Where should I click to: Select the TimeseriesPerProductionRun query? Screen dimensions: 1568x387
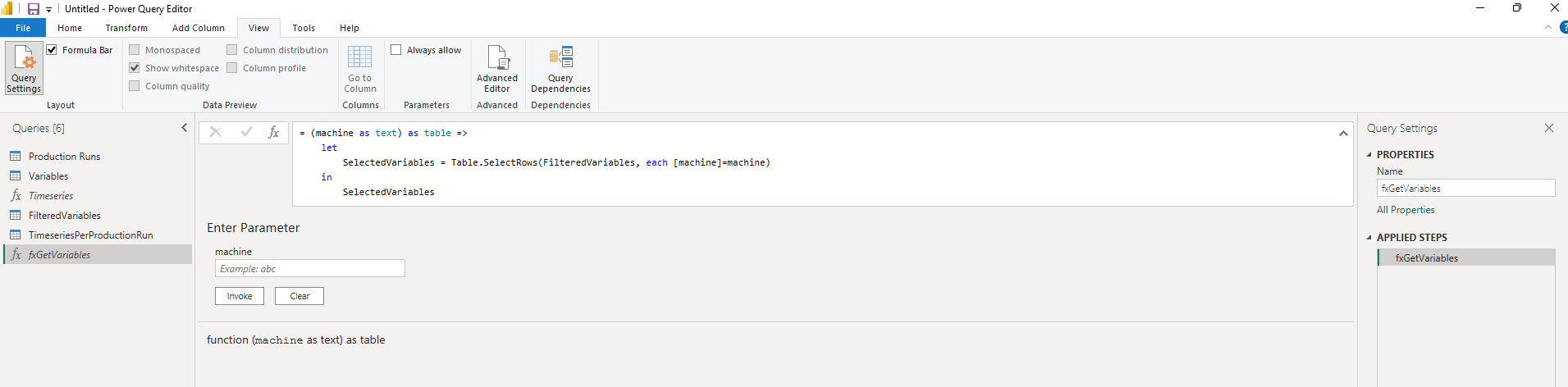[90, 235]
